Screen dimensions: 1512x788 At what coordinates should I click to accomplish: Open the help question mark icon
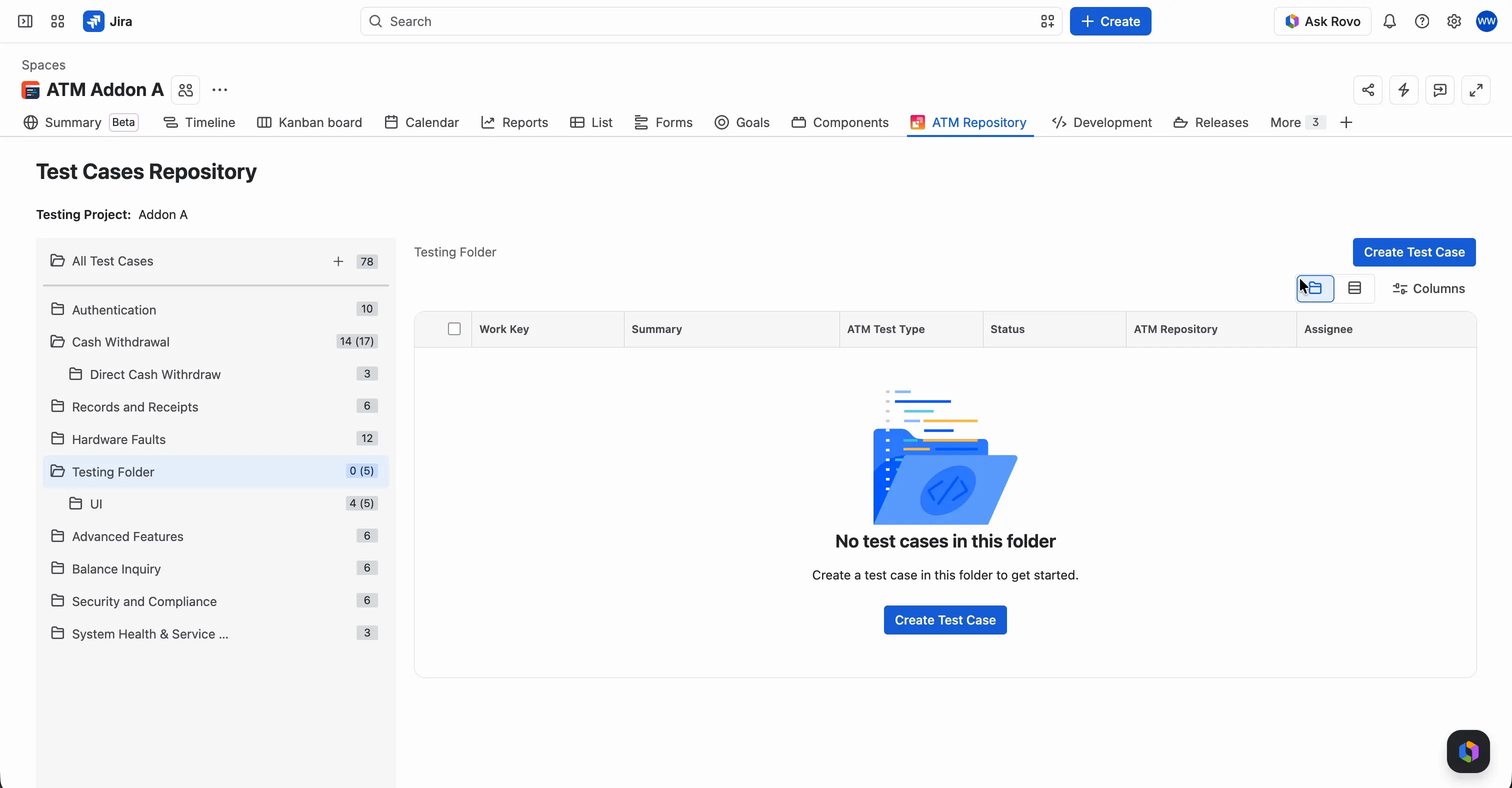point(1421,21)
